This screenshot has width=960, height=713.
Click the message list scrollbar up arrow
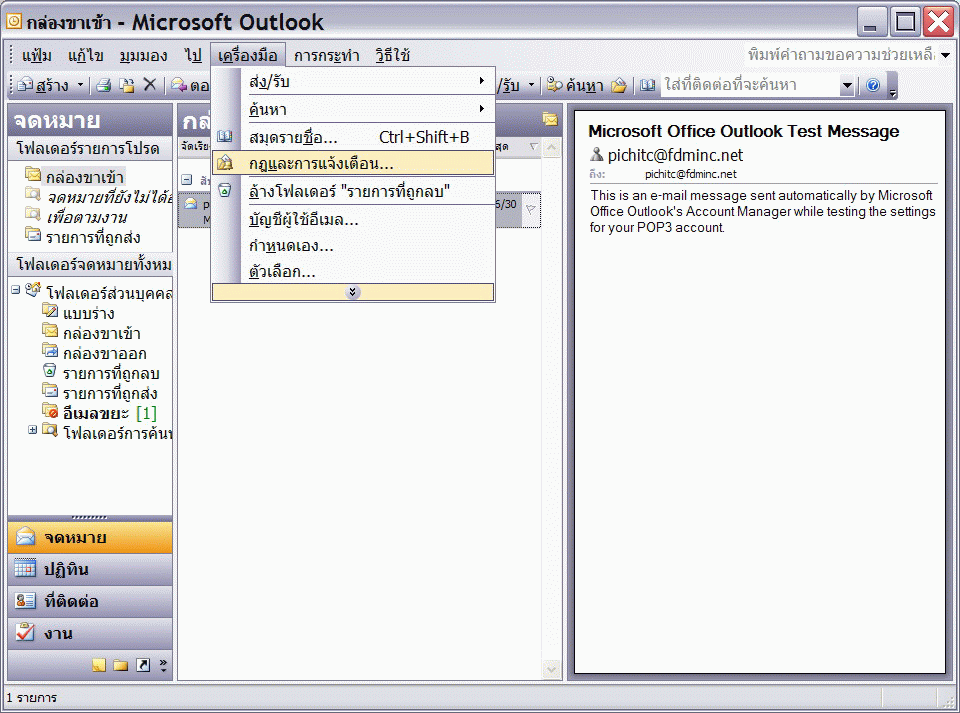551,147
